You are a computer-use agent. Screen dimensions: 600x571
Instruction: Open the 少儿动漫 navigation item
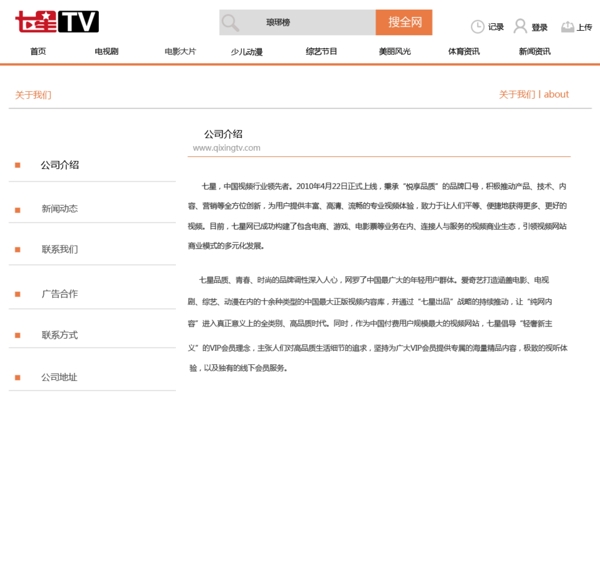[246, 51]
